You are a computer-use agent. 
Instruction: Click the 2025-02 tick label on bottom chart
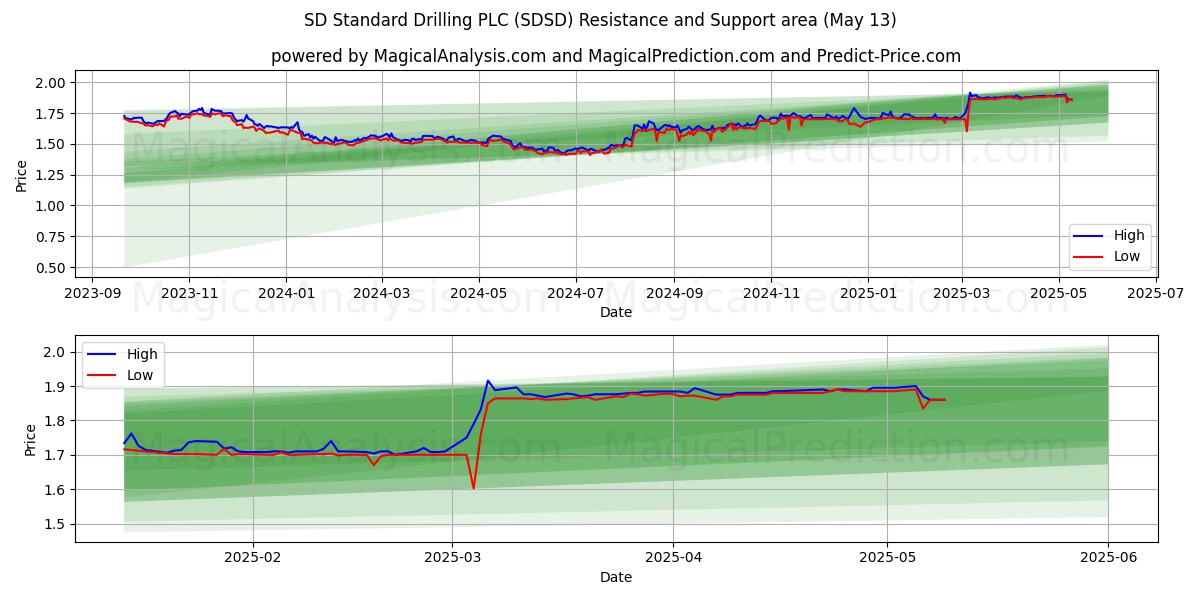[x=253, y=558]
